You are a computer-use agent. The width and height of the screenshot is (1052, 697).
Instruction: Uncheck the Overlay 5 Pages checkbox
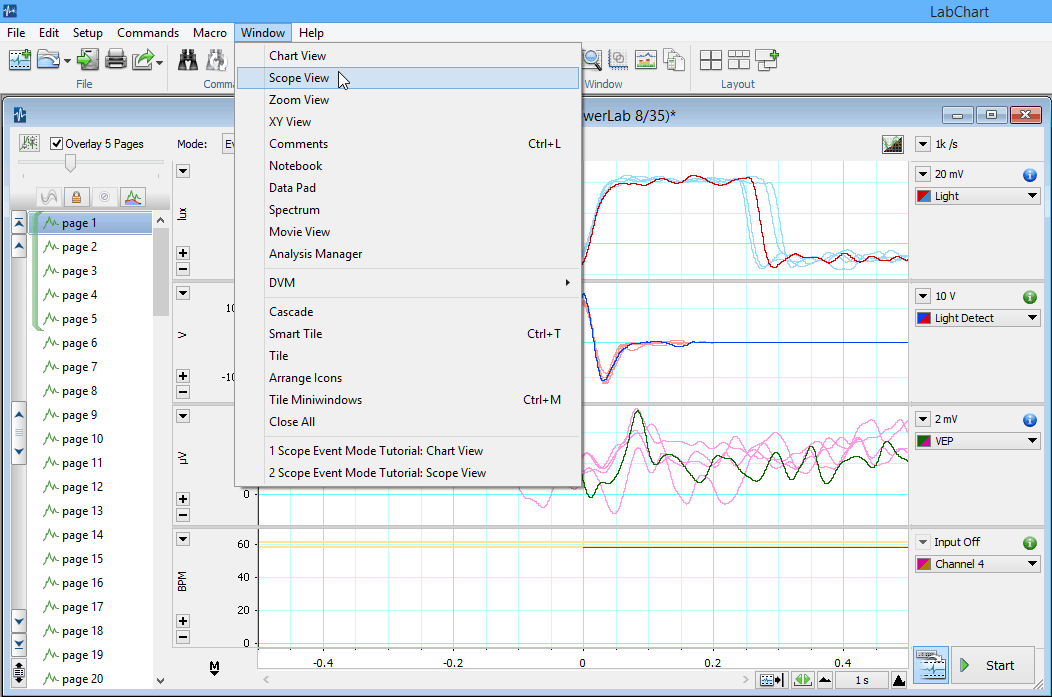point(57,143)
